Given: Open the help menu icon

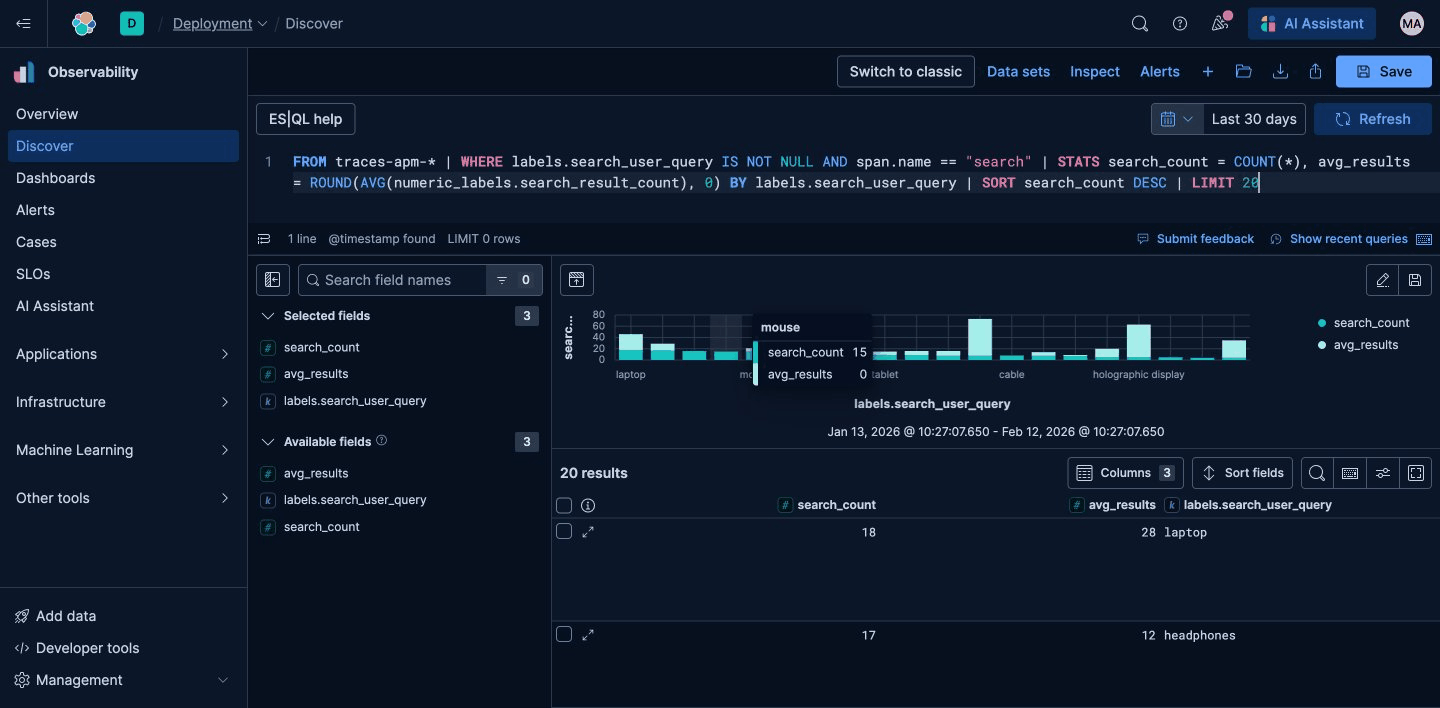Looking at the screenshot, I should (1179, 23).
